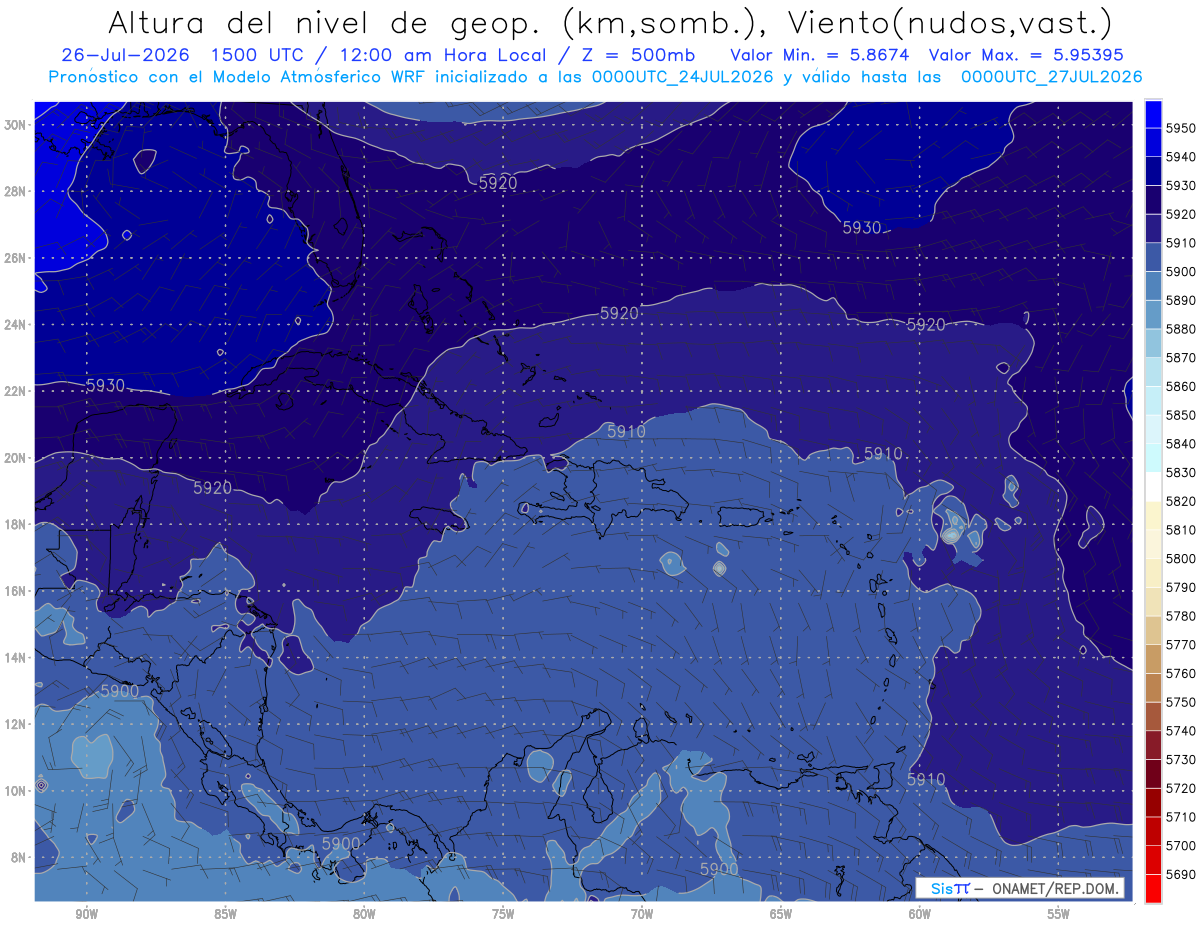Click the 28N latitude axis label

(15, 191)
